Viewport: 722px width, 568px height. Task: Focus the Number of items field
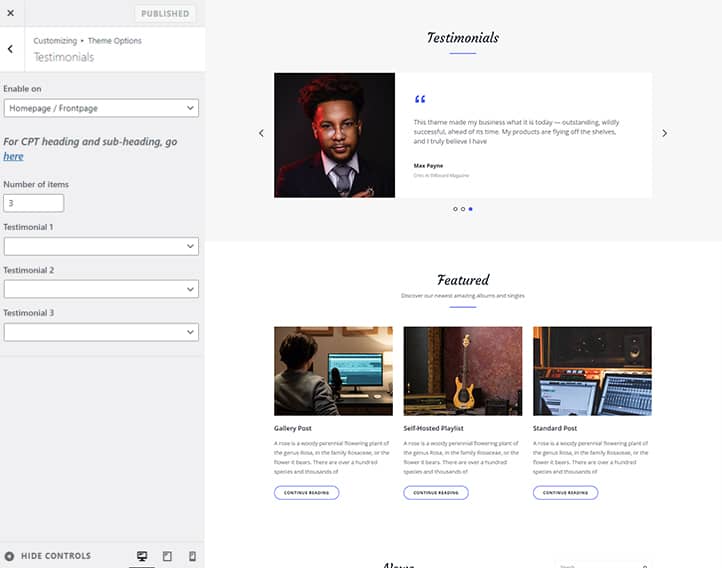tap(34, 203)
